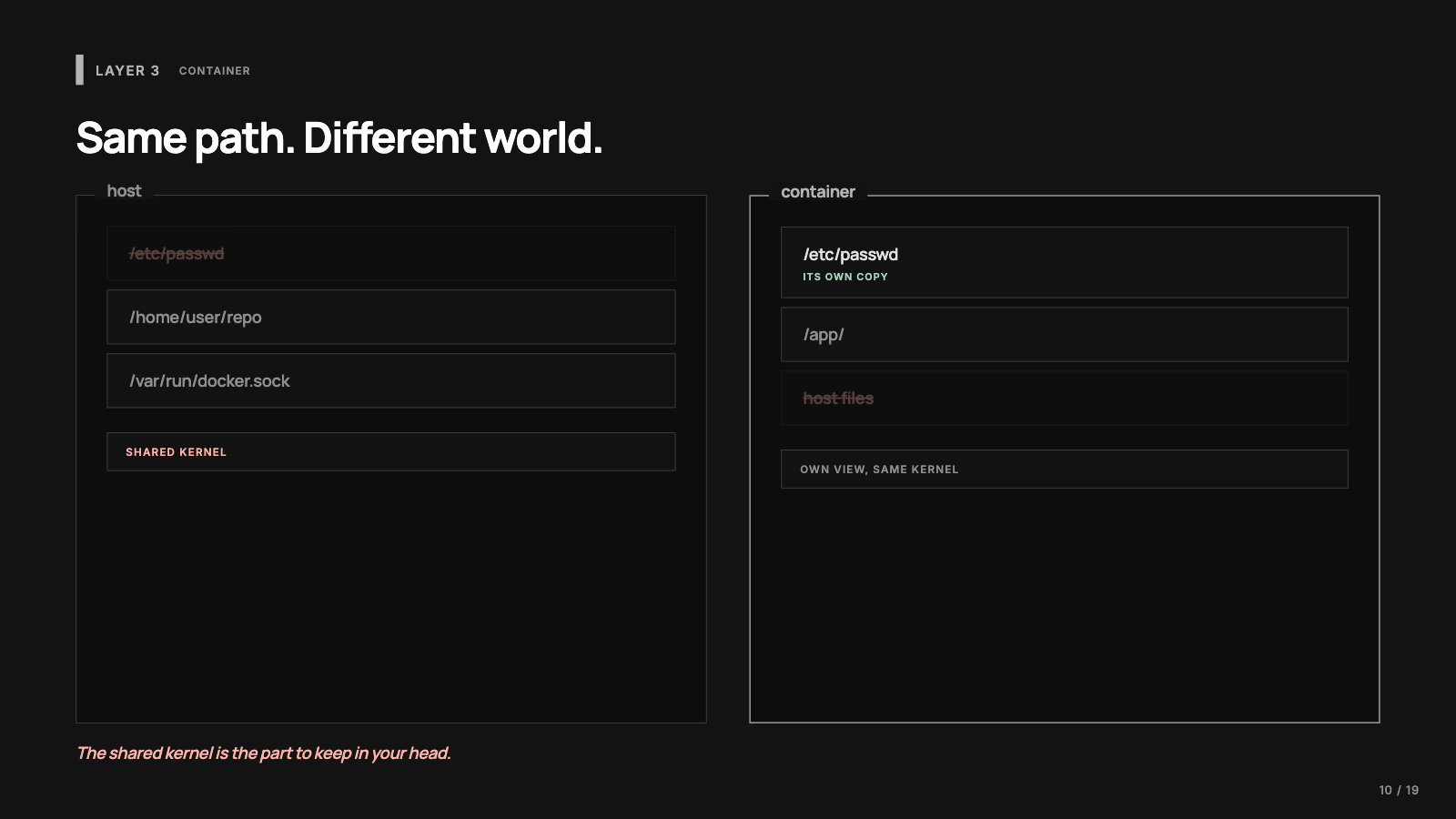
Task: Click the 10 / 19 page counter
Action: point(1399,790)
